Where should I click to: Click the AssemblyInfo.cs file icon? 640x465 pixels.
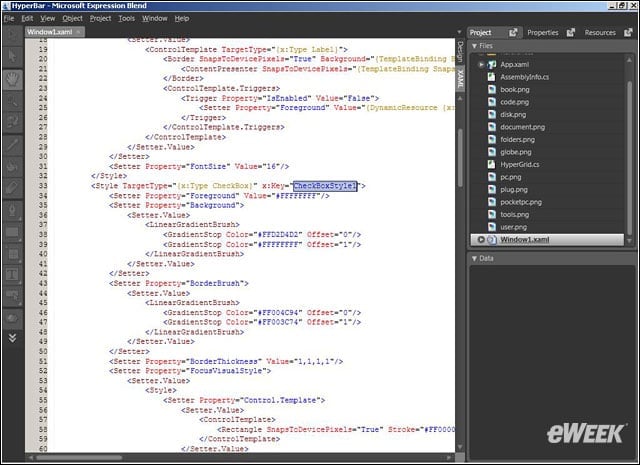click(x=492, y=77)
